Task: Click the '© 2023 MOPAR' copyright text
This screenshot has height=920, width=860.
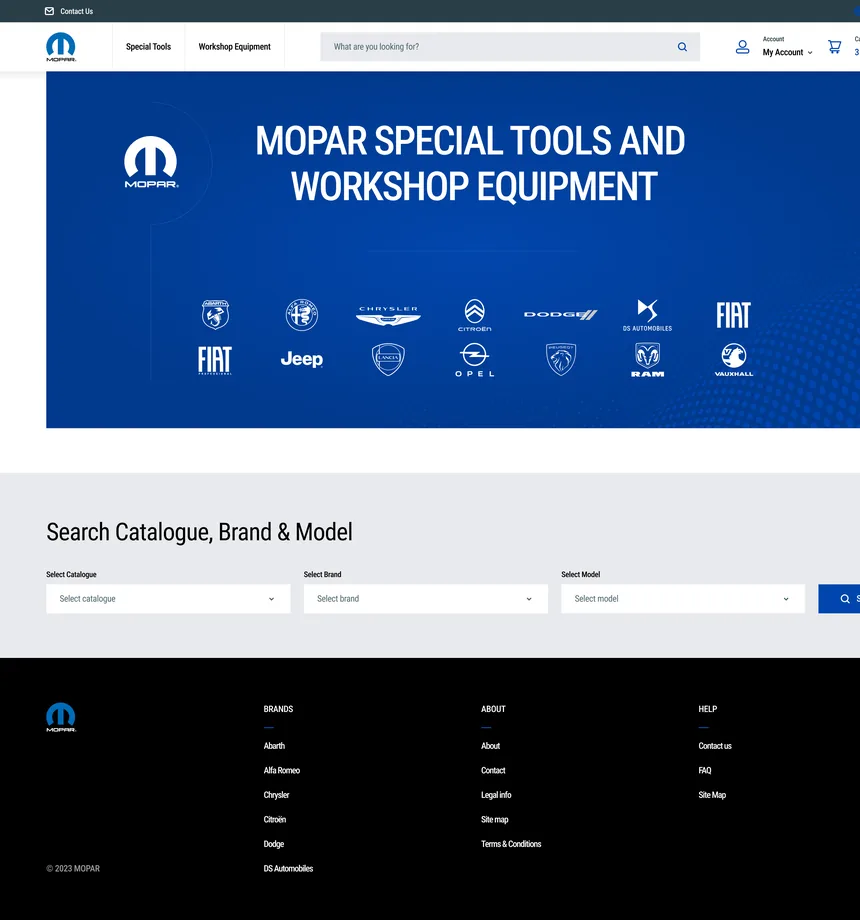Action: (73, 868)
